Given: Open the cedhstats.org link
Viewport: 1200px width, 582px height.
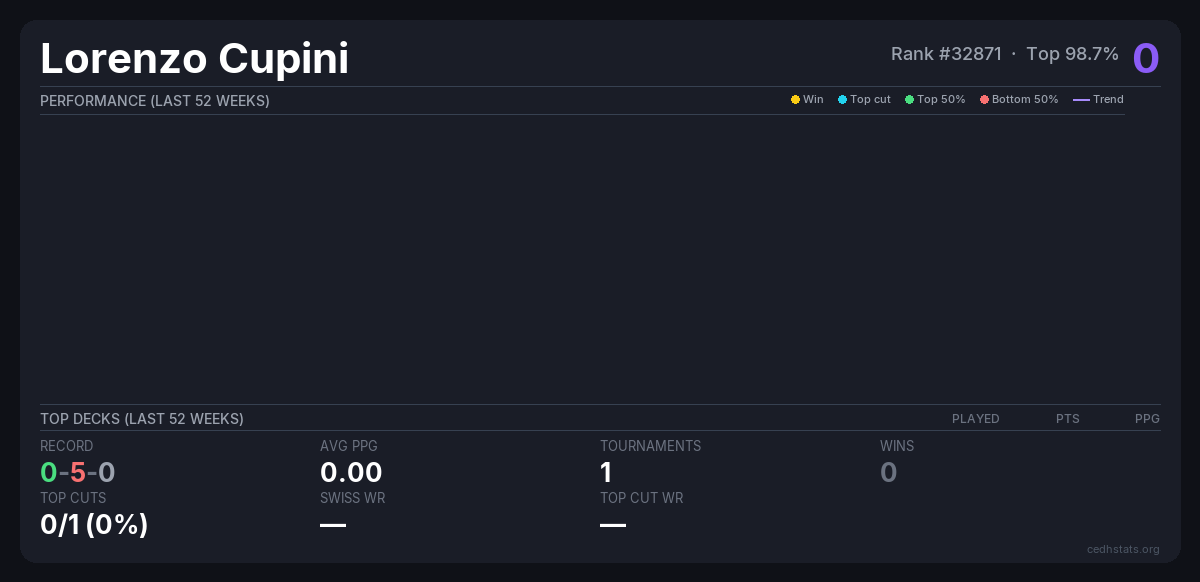Looking at the screenshot, I should point(1123,549).
